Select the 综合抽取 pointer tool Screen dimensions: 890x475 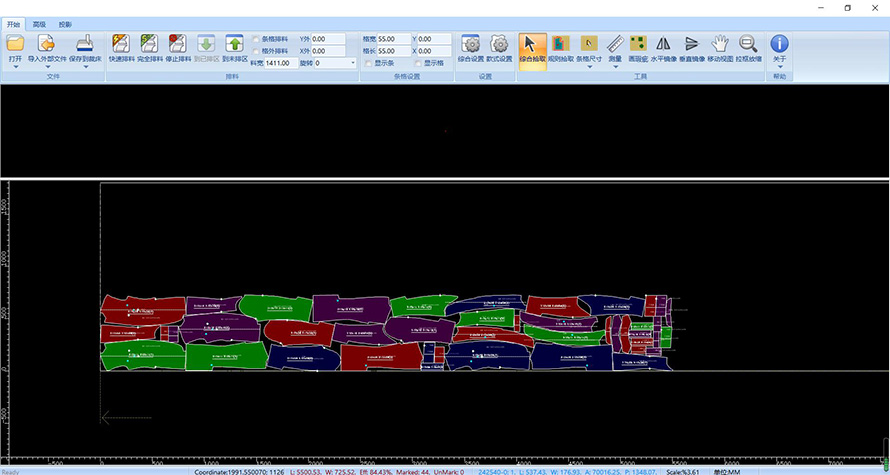tap(534, 45)
